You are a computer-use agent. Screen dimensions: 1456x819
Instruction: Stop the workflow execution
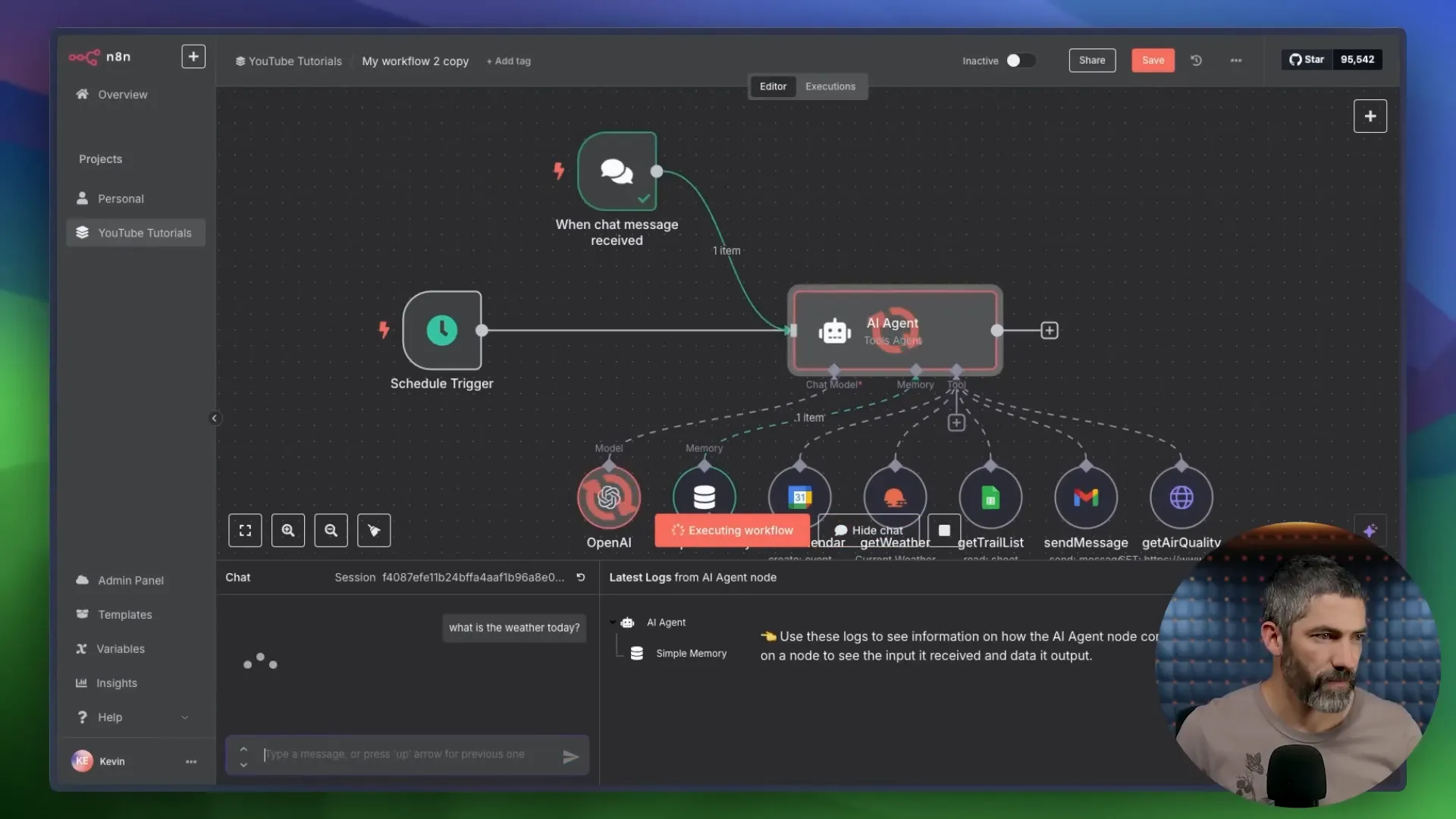pyautogui.click(x=944, y=530)
